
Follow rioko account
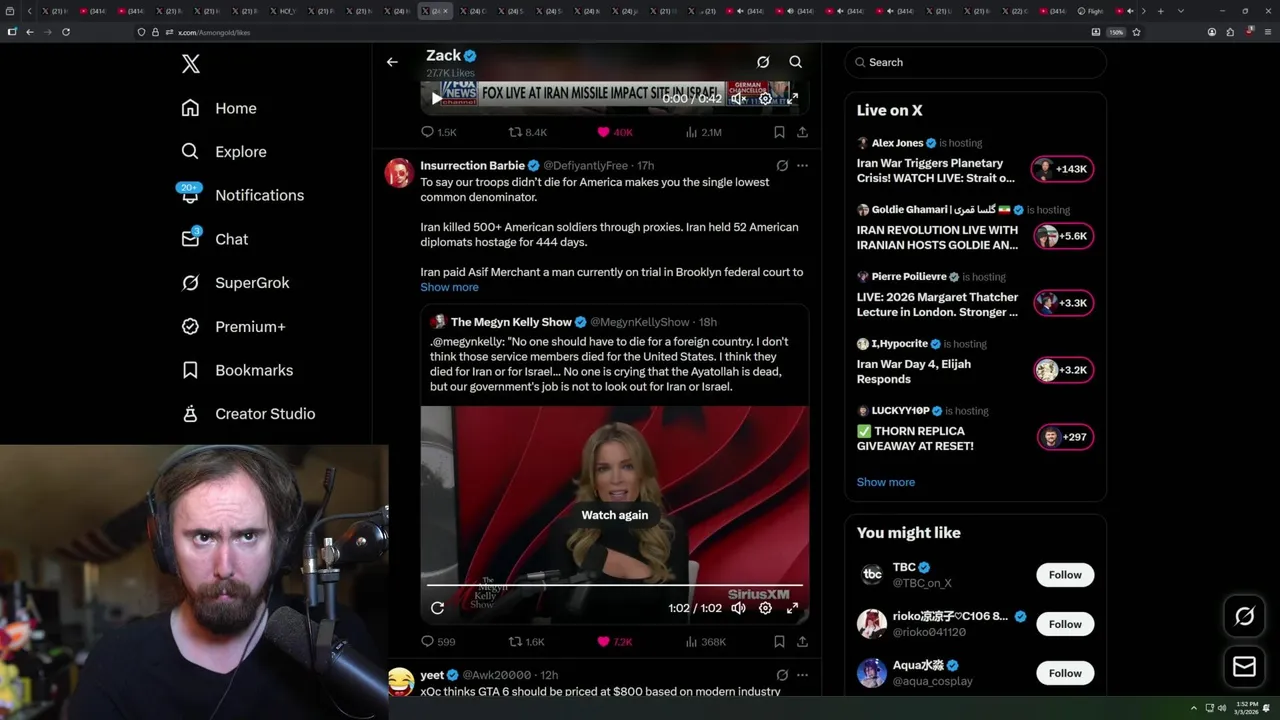[x=1065, y=624]
